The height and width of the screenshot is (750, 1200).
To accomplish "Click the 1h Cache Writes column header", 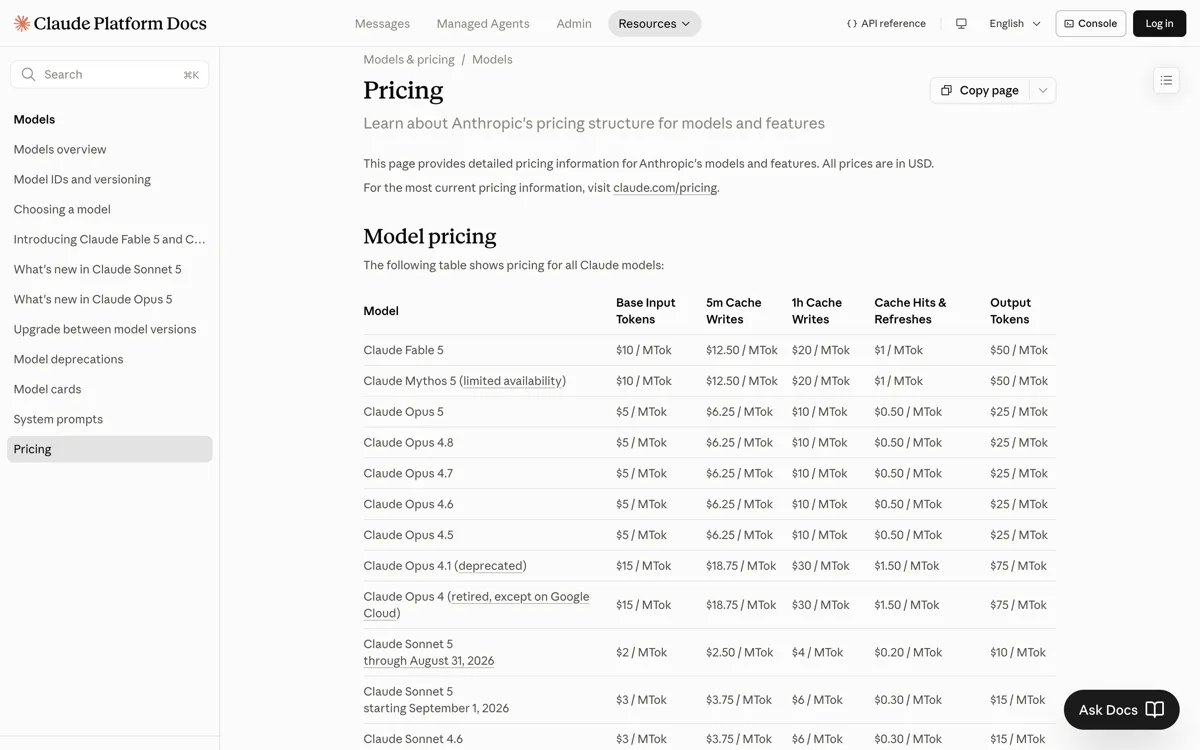I will 817,311.
